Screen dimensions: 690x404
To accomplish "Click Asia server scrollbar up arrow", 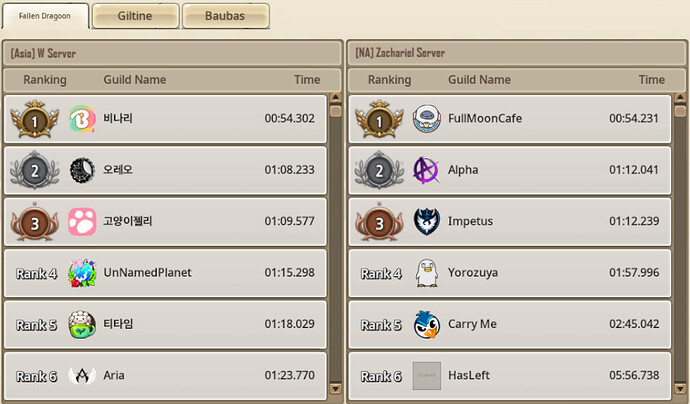I will click(x=335, y=98).
